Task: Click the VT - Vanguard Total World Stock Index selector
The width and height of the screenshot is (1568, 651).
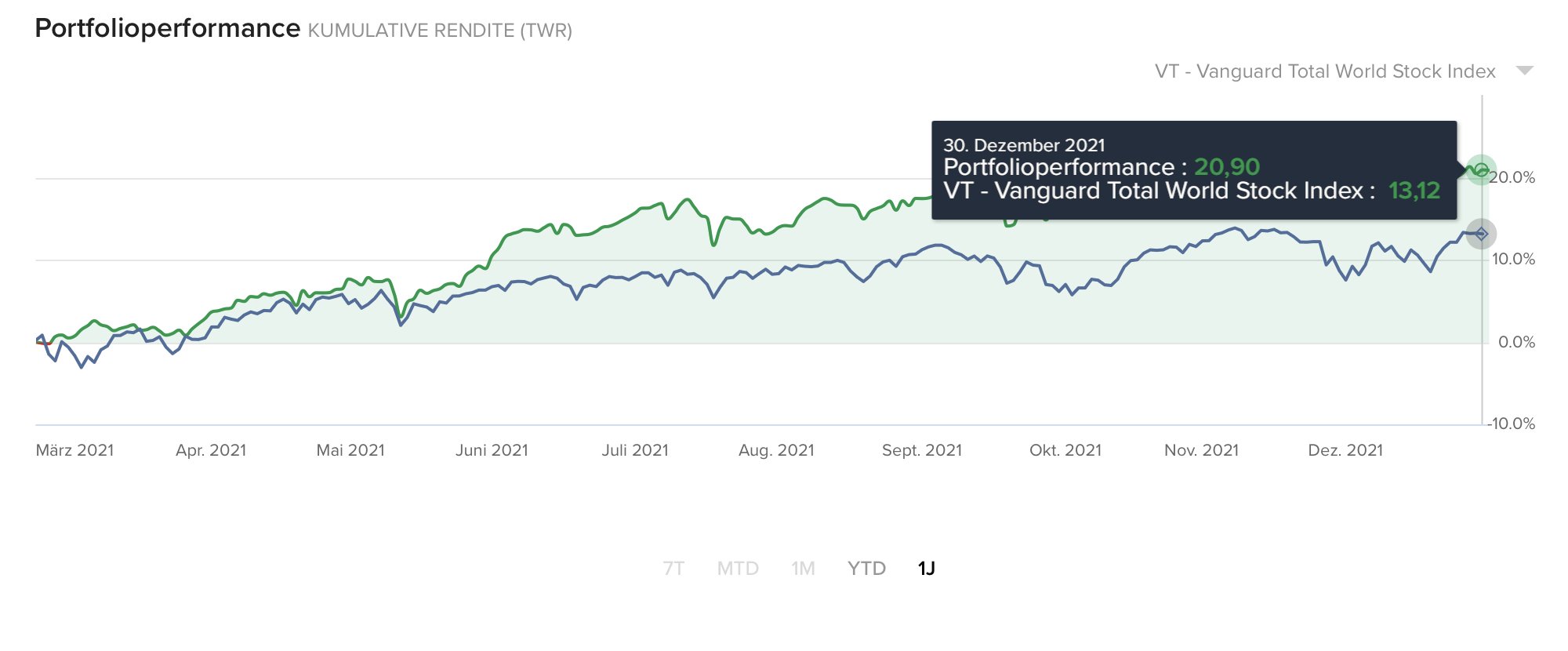Action: pyautogui.click(x=1324, y=71)
